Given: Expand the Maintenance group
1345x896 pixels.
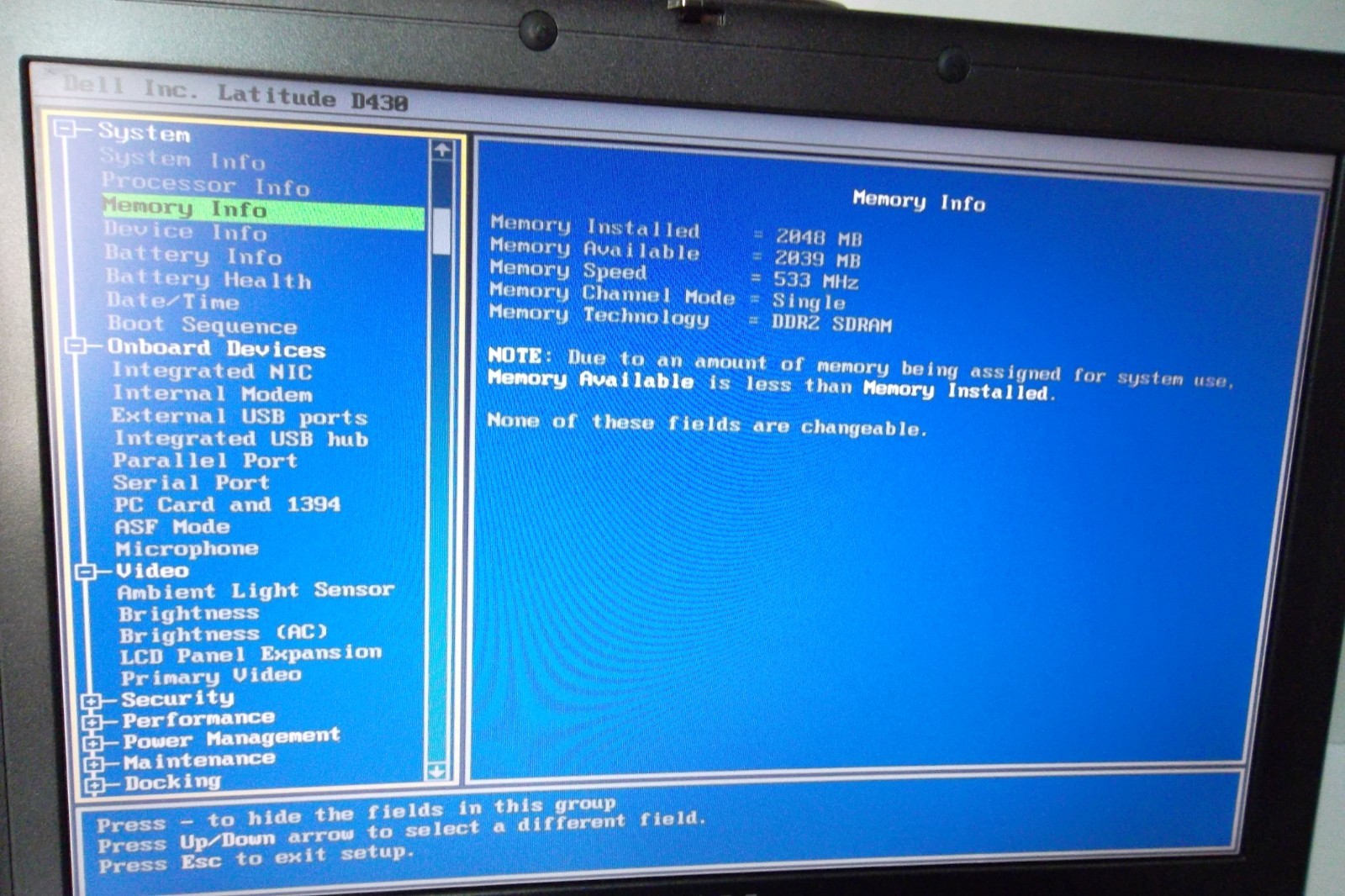Looking at the screenshot, I should (x=93, y=763).
